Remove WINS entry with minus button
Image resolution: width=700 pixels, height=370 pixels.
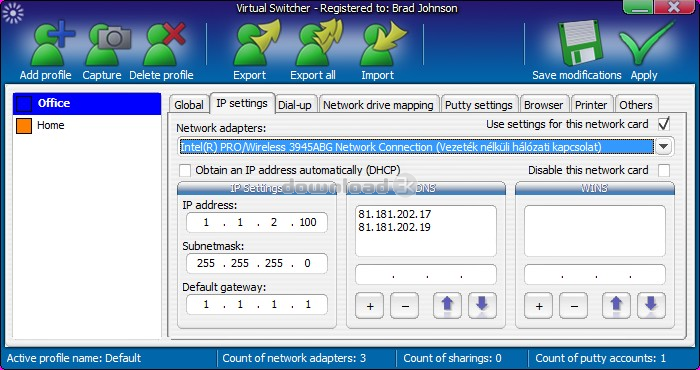(574, 306)
